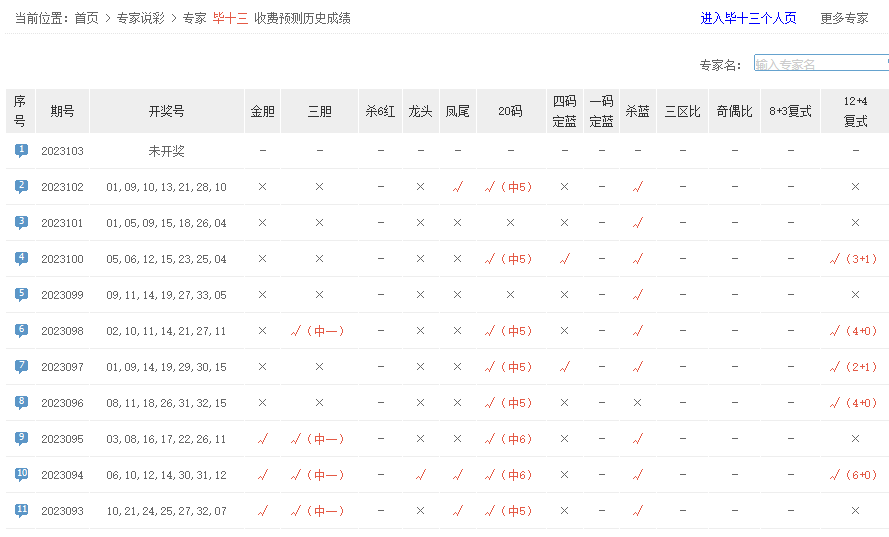Click the row 2 number badge icon
The height and width of the screenshot is (537, 889).
pyautogui.click(x=21, y=186)
